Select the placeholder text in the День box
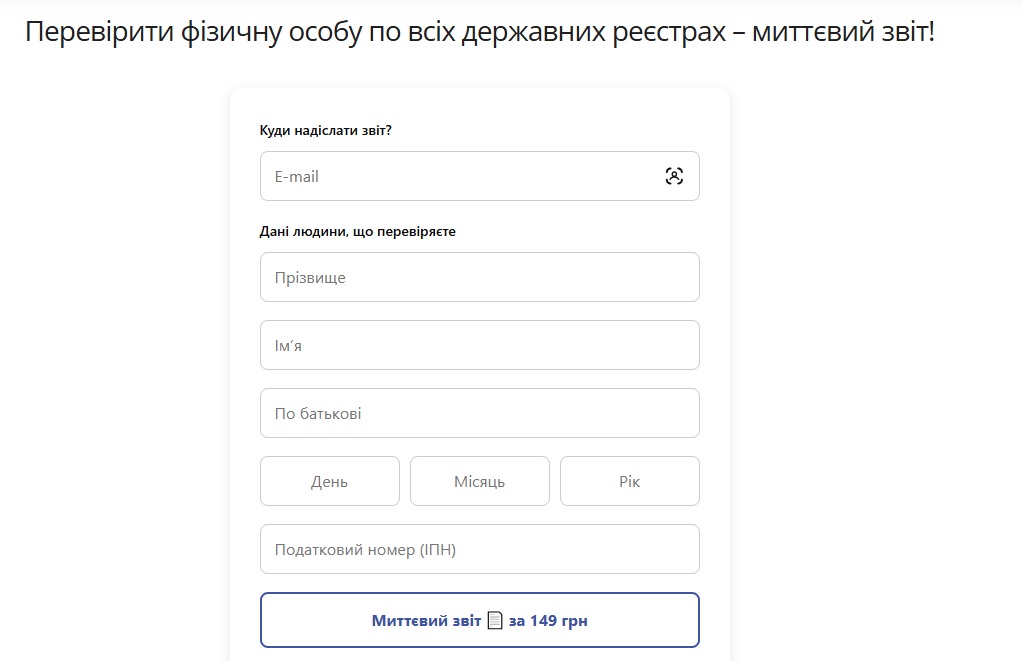 329,480
